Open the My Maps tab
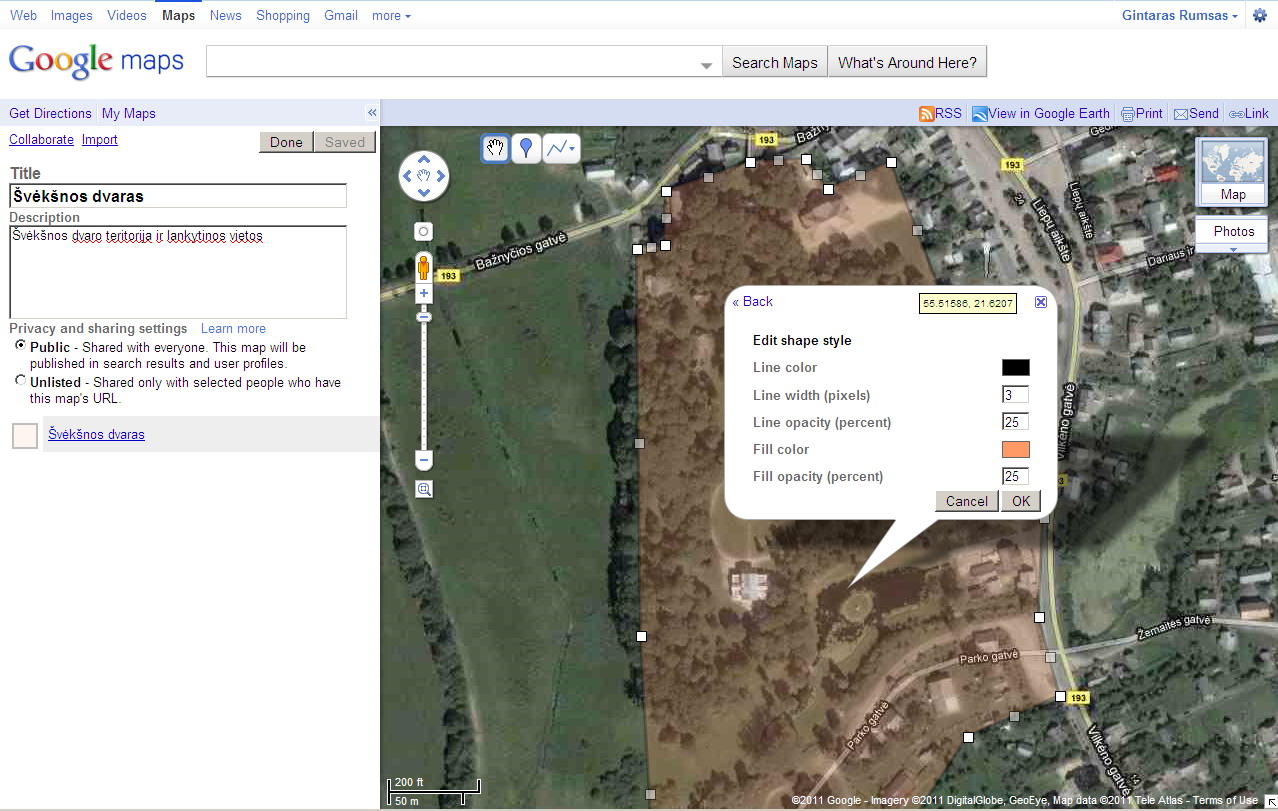 129,114
